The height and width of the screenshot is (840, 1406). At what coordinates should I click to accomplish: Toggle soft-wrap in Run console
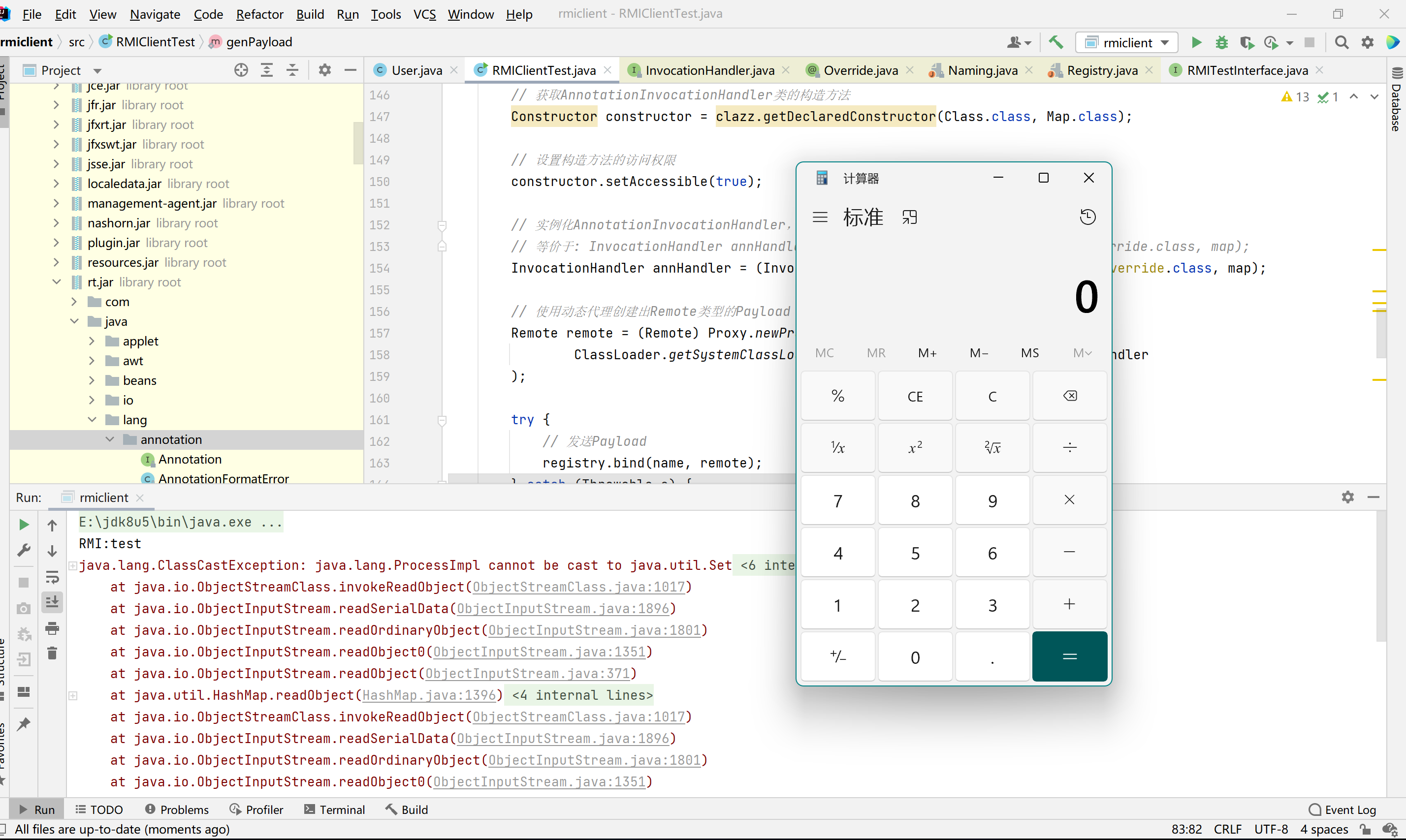[52, 577]
